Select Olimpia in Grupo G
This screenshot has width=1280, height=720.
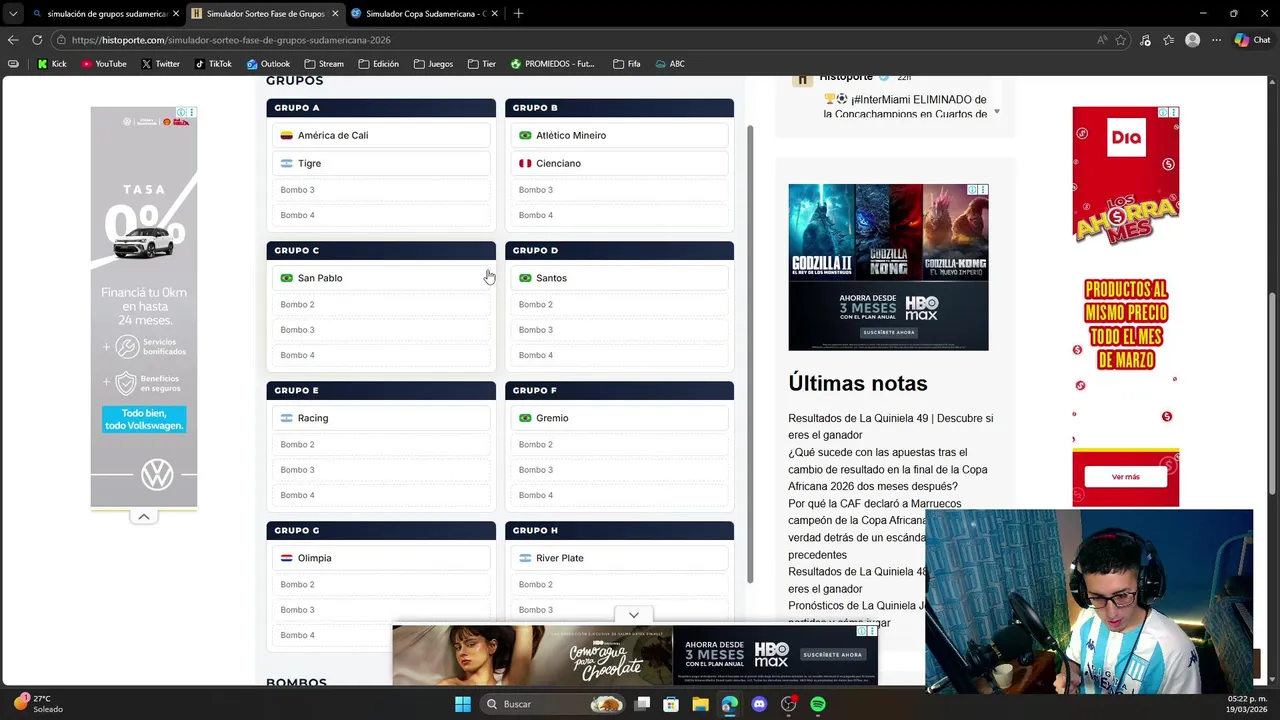(x=381, y=558)
